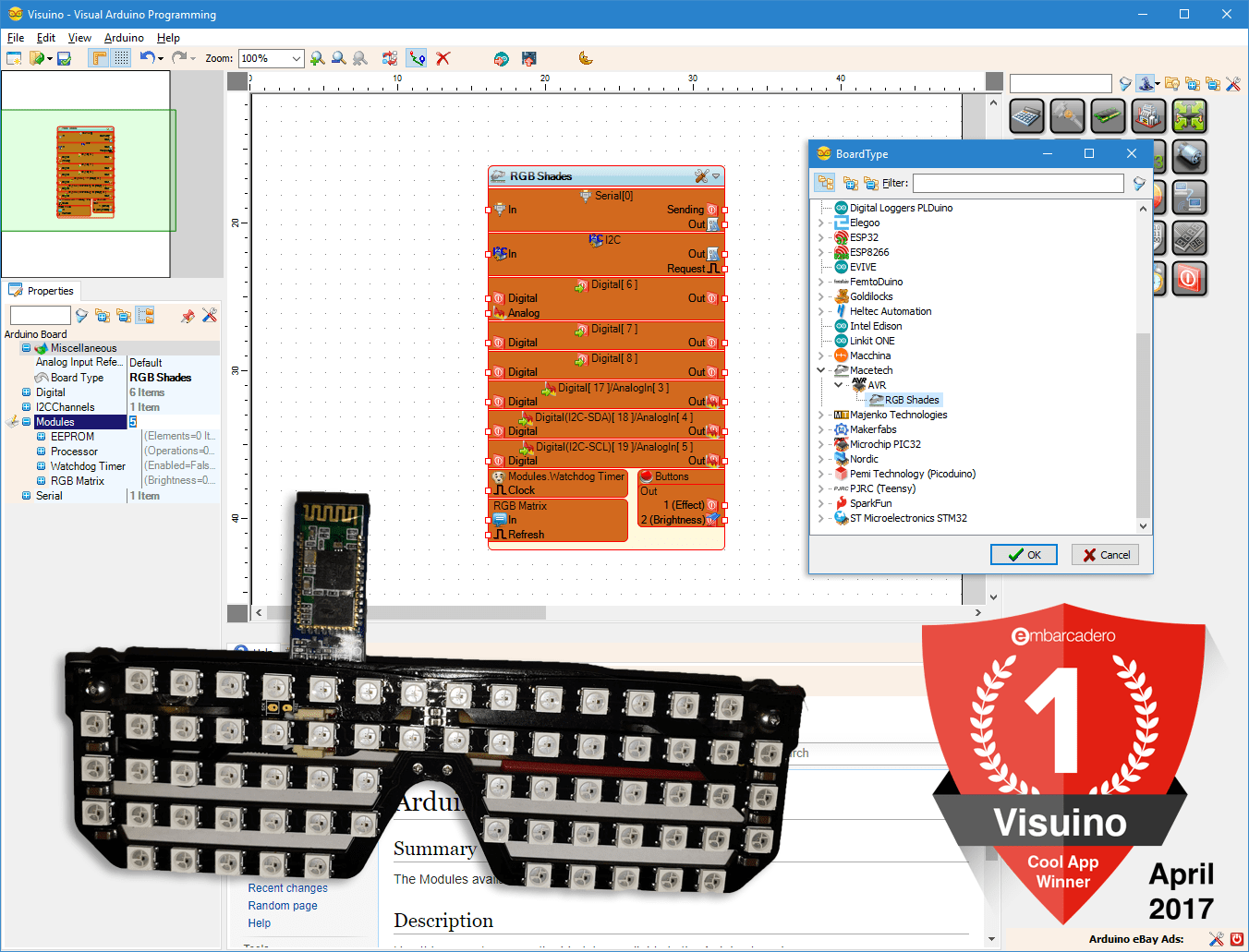The width and height of the screenshot is (1249, 952).
Task: Click the Random page link
Action: [x=283, y=906]
